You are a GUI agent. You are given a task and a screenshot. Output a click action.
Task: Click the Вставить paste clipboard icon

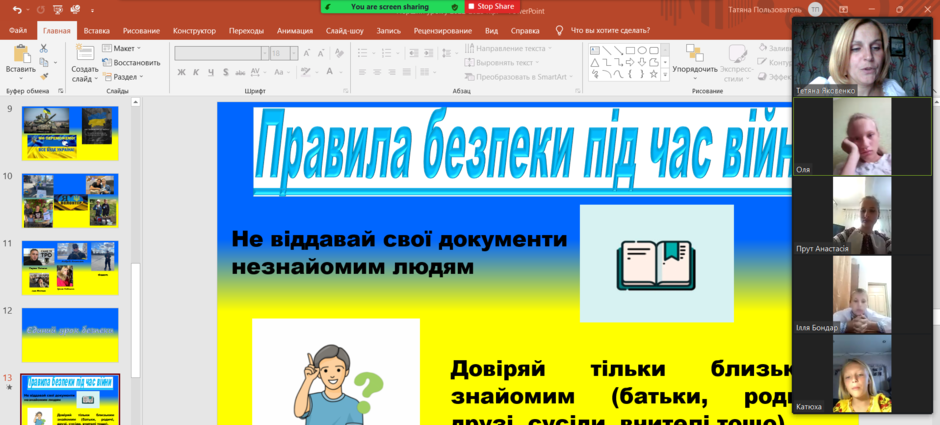coord(21,55)
